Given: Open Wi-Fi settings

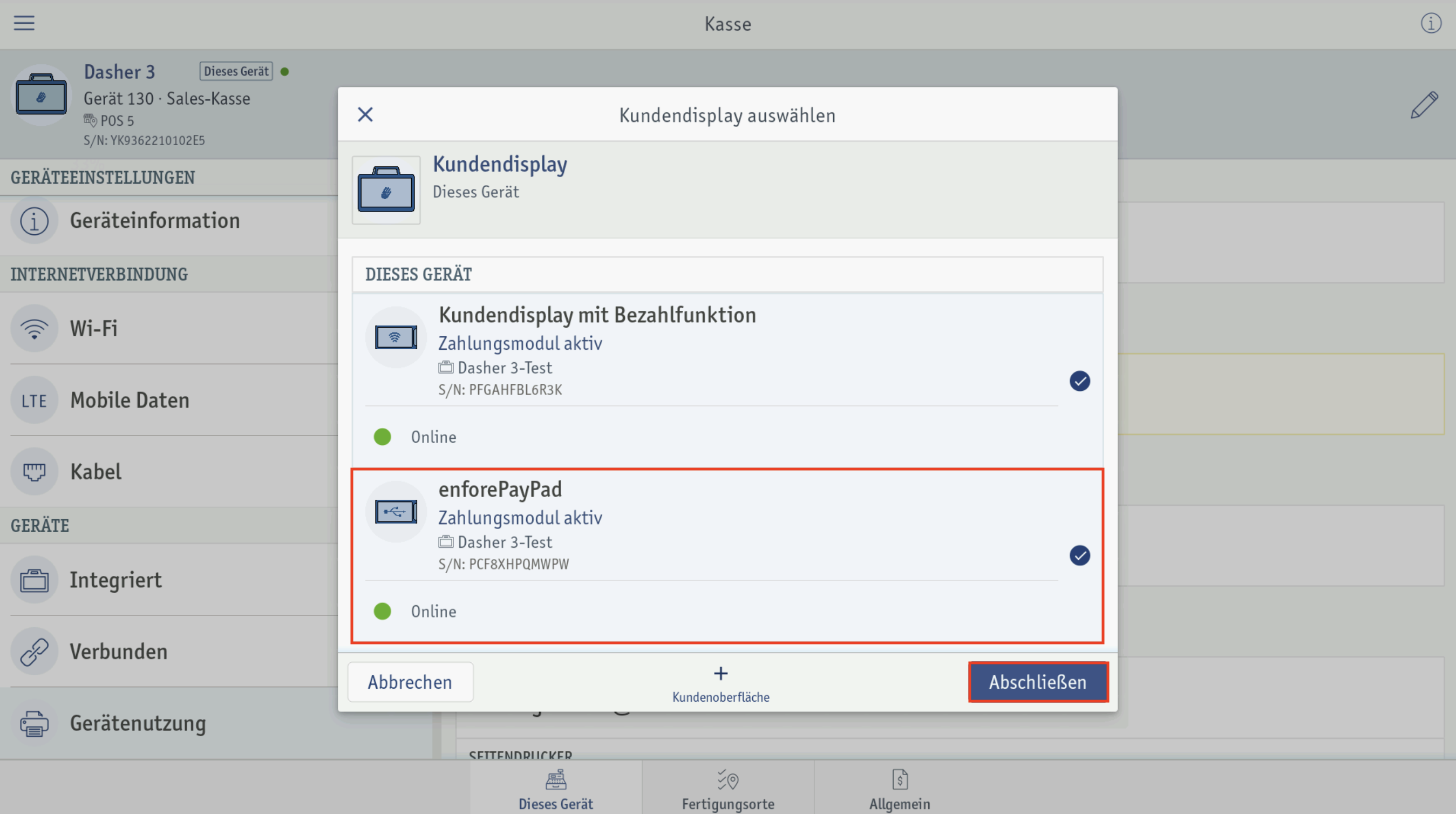Looking at the screenshot, I should (x=169, y=328).
